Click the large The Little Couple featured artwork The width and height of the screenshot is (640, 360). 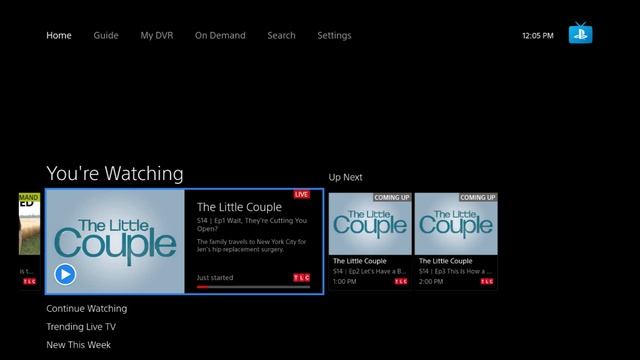click(115, 241)
